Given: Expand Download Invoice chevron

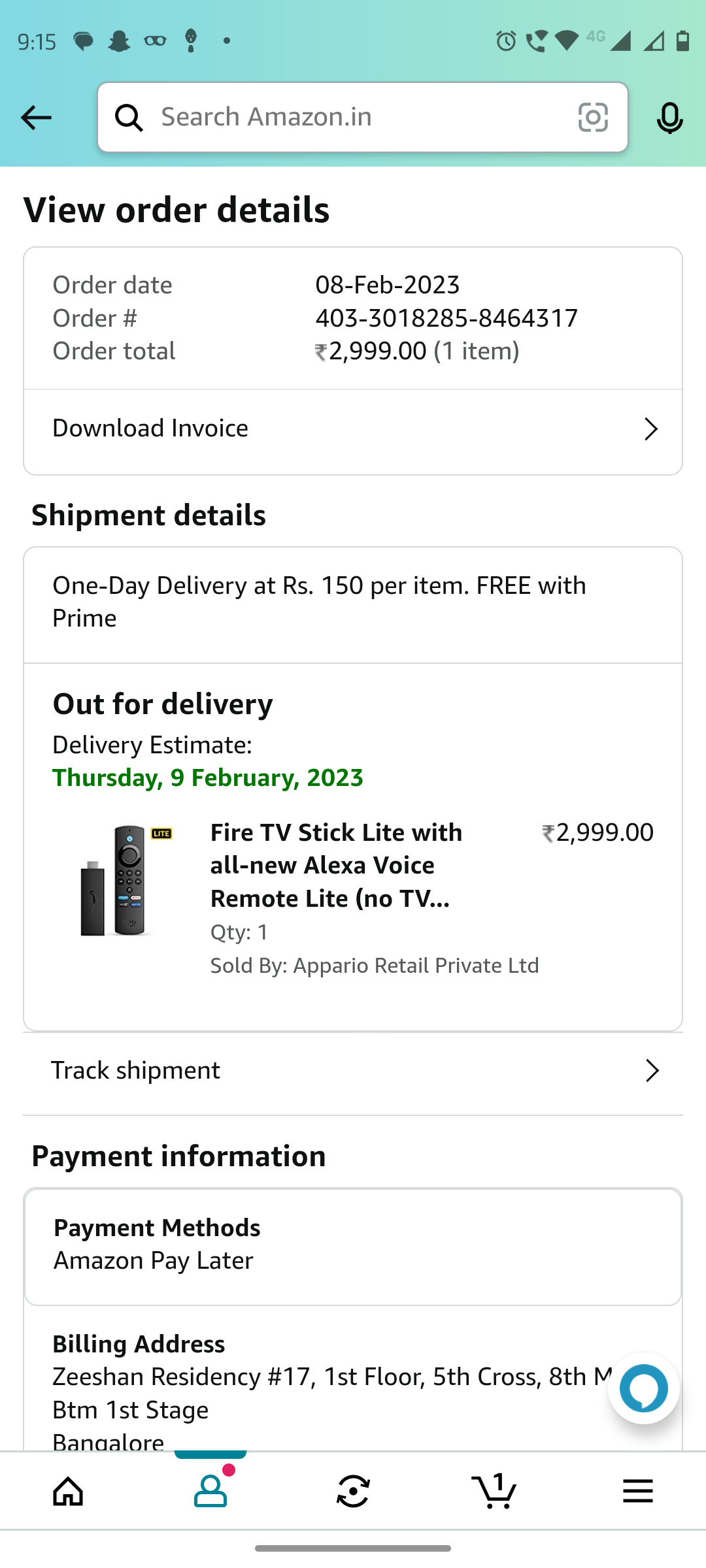Looking at the screenshot, I should coord(650,429).
